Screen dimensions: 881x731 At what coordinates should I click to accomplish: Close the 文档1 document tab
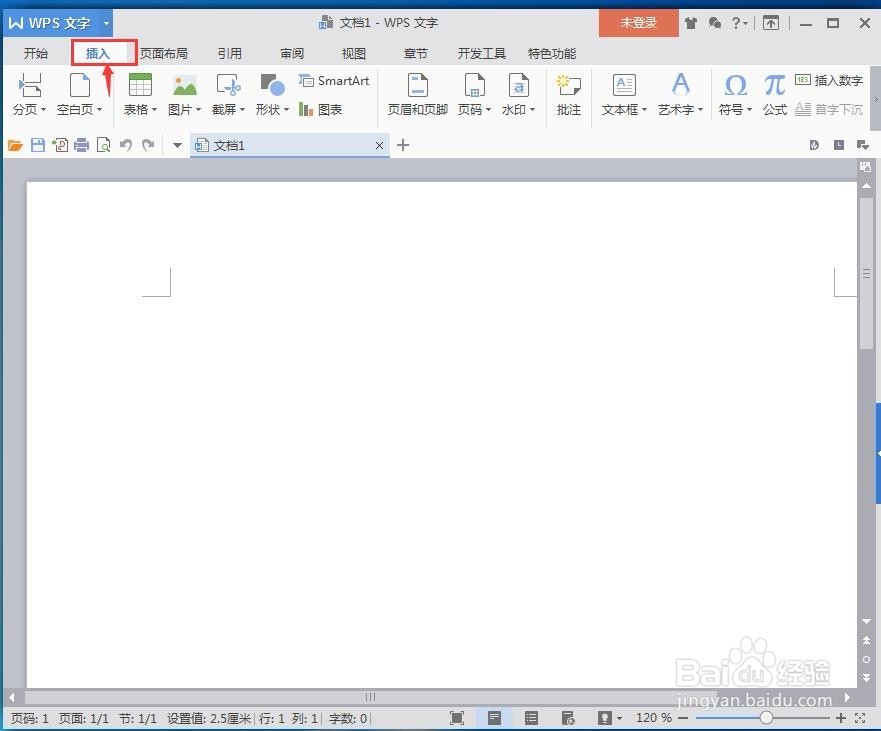(379, 146)
